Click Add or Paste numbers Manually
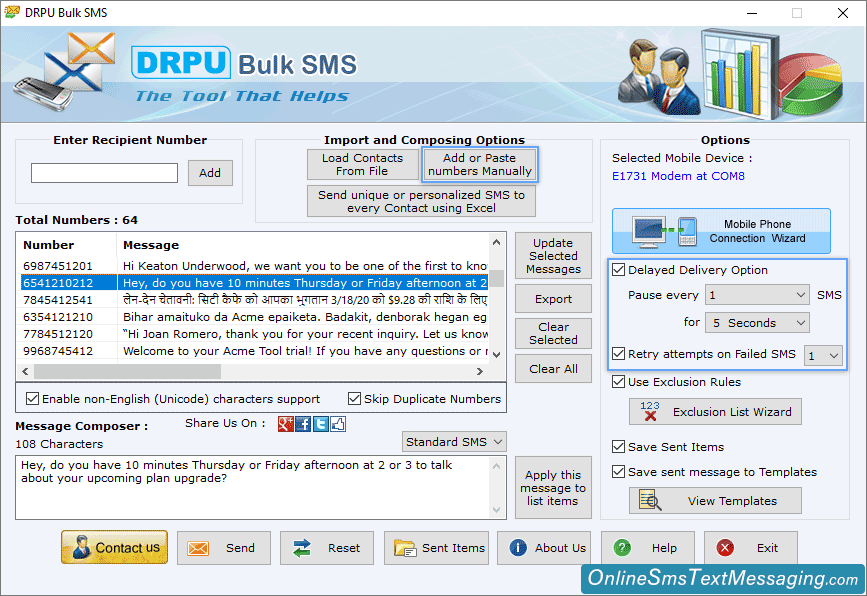 tap(480, 165)
